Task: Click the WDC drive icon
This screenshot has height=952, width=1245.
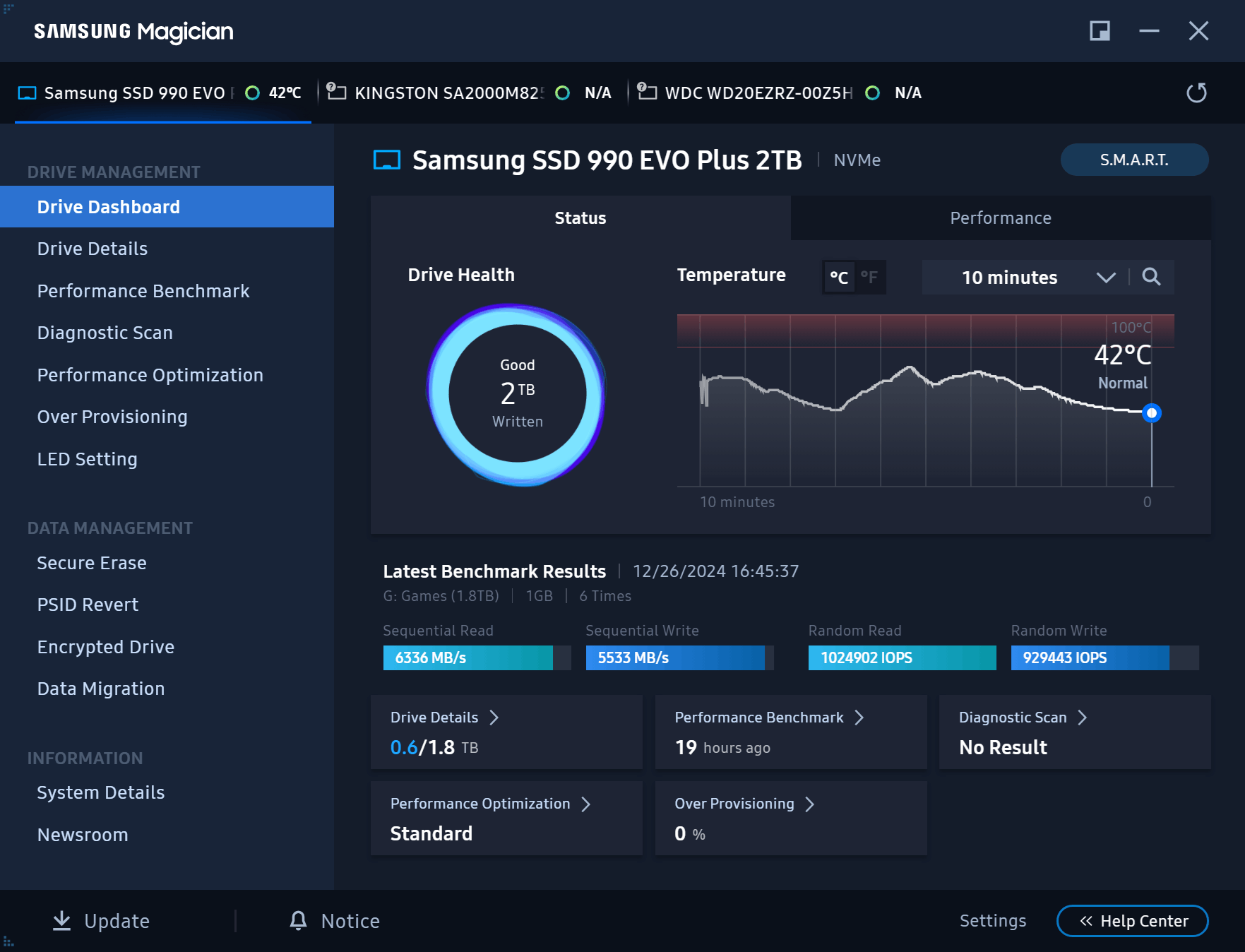Action: 647,92
